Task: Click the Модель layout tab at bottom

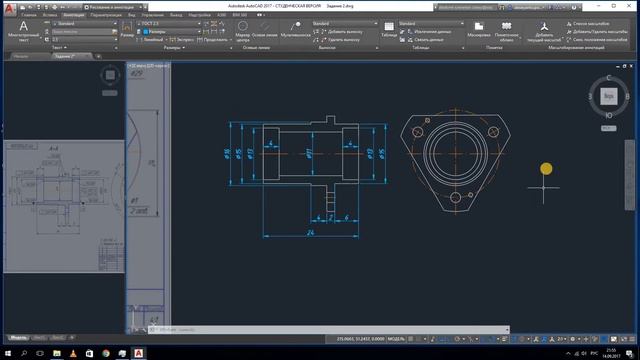Action: 18,338
